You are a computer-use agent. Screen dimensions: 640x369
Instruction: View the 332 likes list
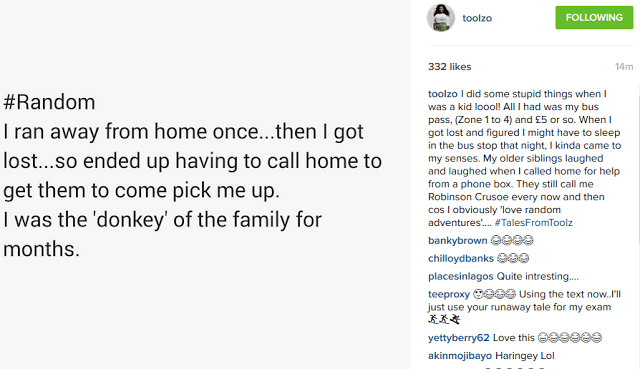[x=449, y=67]
